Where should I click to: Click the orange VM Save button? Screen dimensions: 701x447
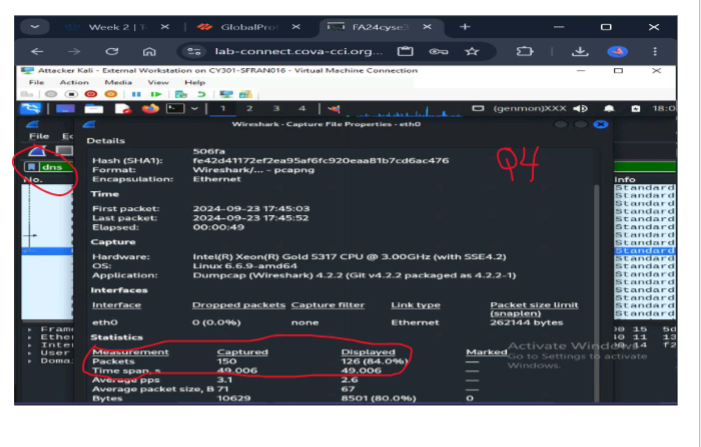click(x=111, y=94)
